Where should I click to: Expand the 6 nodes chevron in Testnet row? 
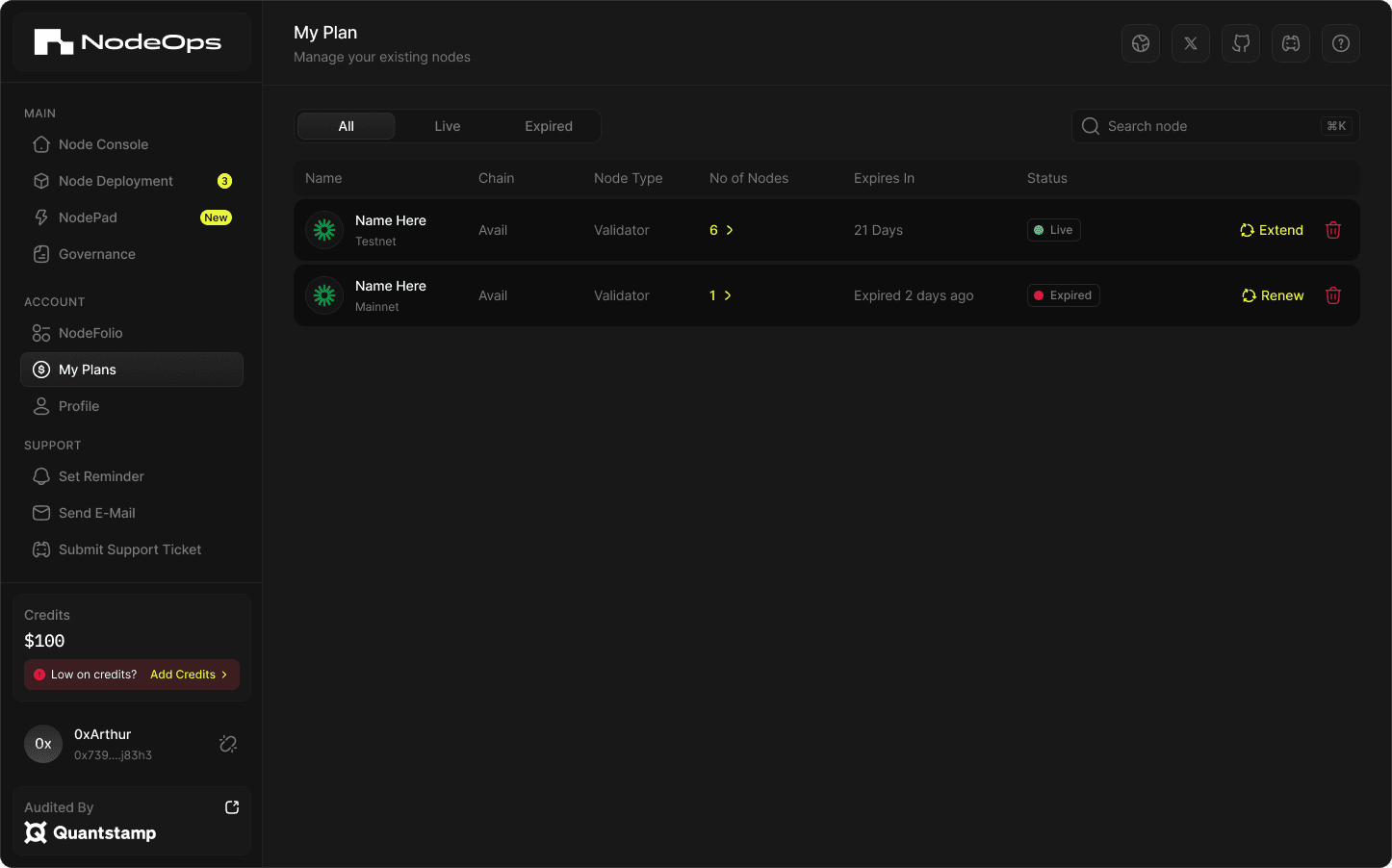point(730,230)
